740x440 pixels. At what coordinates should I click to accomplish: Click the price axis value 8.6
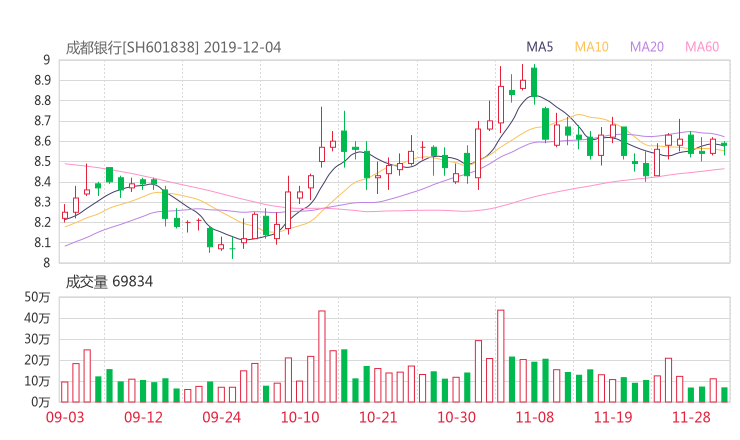tap(42, 141)
